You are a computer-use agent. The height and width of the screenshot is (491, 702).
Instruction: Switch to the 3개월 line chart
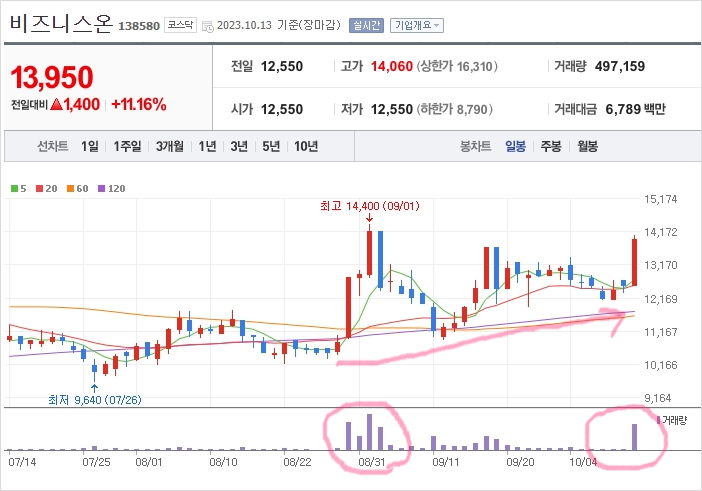click(170, 146)
